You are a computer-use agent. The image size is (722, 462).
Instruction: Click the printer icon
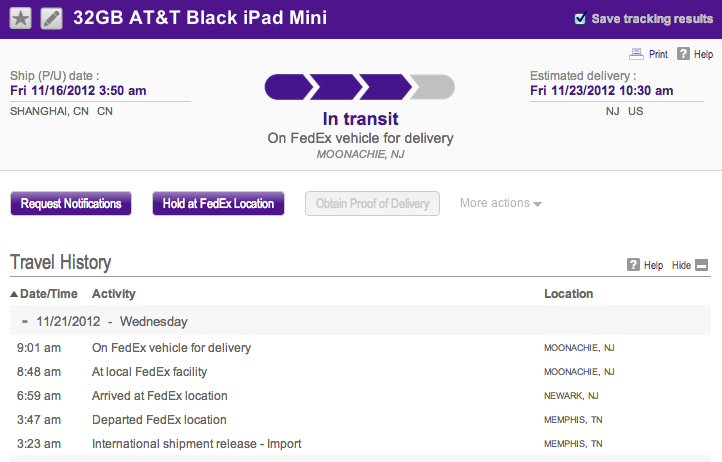(x=636, y=54)
